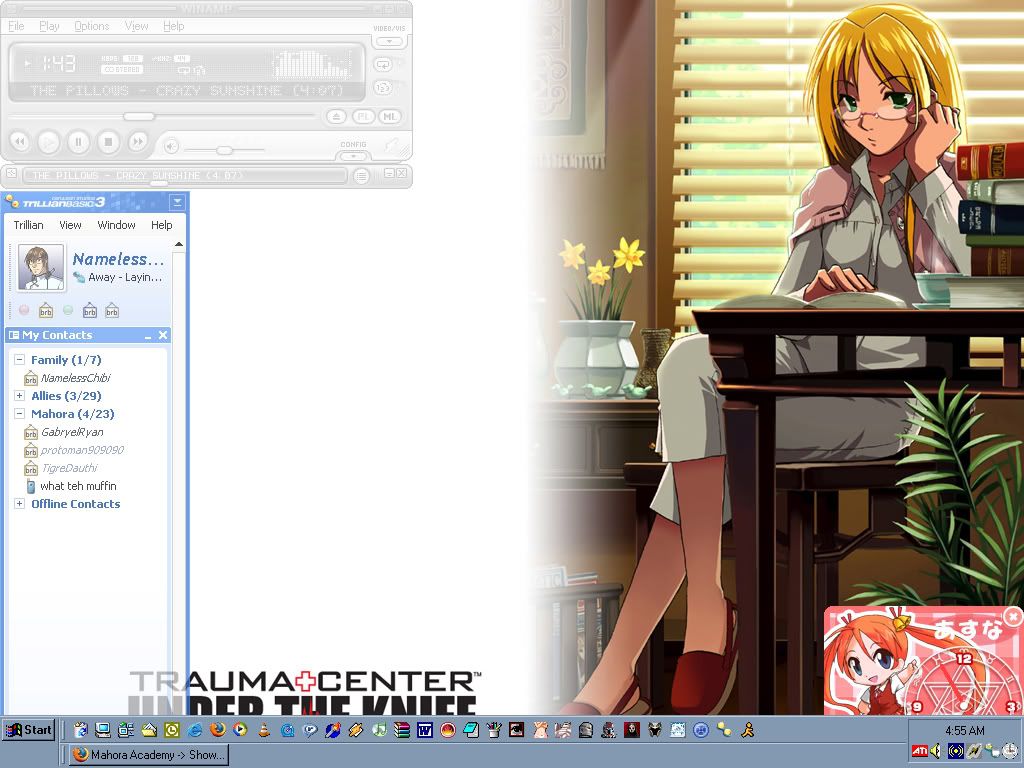The width and height of the screenshot is (1024, 768).
Task: Stop playback in Winamp
Action: 108,142
